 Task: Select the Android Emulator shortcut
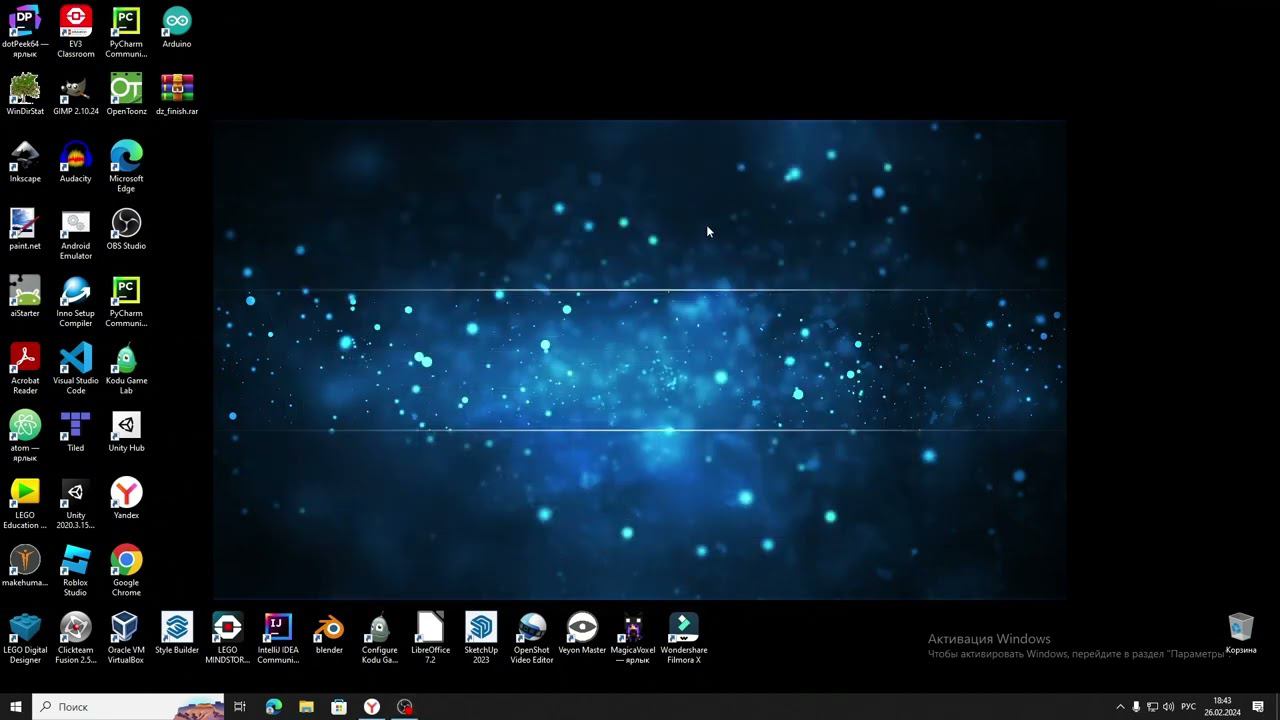pos(76,233)
